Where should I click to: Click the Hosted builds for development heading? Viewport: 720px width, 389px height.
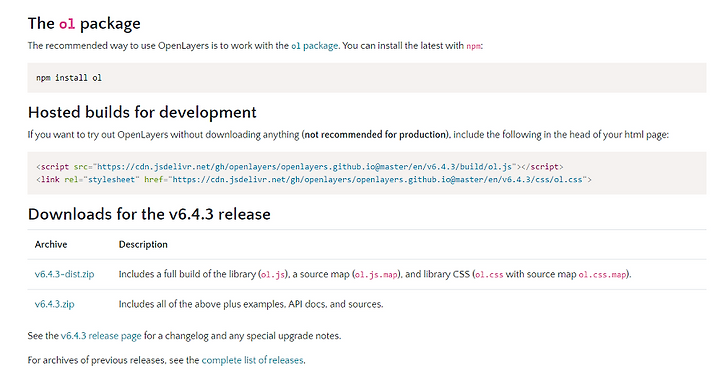142,113
